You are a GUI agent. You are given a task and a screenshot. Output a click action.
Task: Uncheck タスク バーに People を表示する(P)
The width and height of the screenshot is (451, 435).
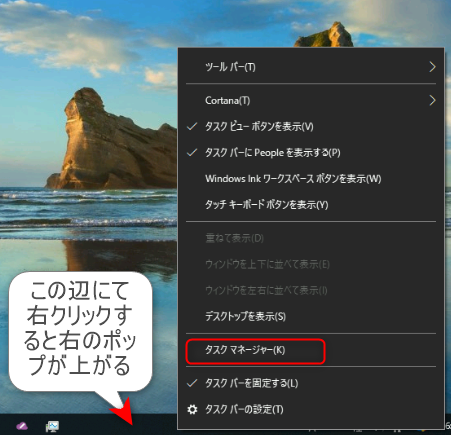tap(192, 153)
